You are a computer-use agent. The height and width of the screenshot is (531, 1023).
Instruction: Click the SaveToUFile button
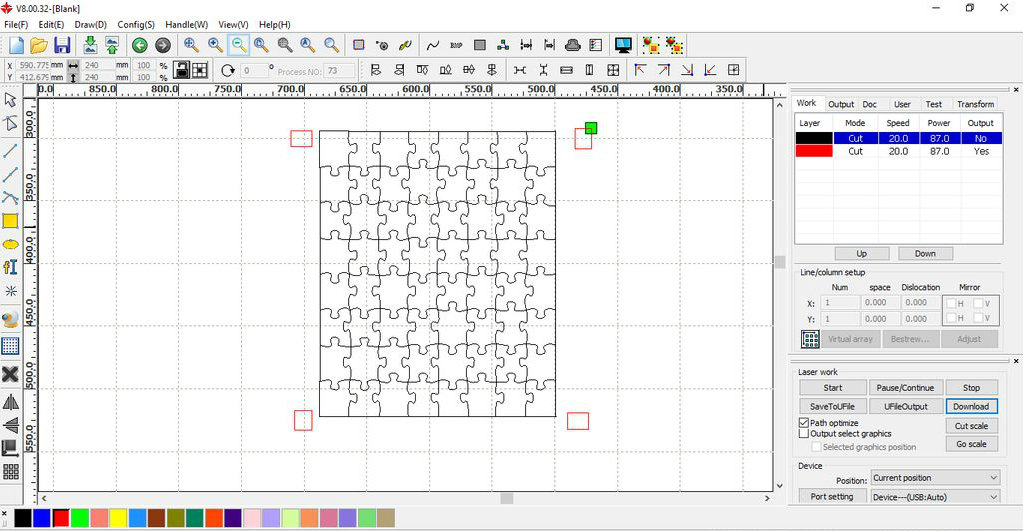click(832, 406)
